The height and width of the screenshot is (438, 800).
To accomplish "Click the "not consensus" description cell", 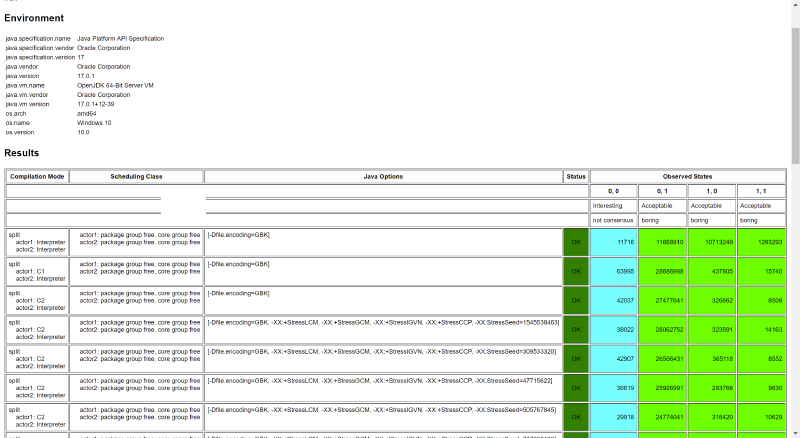I will point(610,220).
